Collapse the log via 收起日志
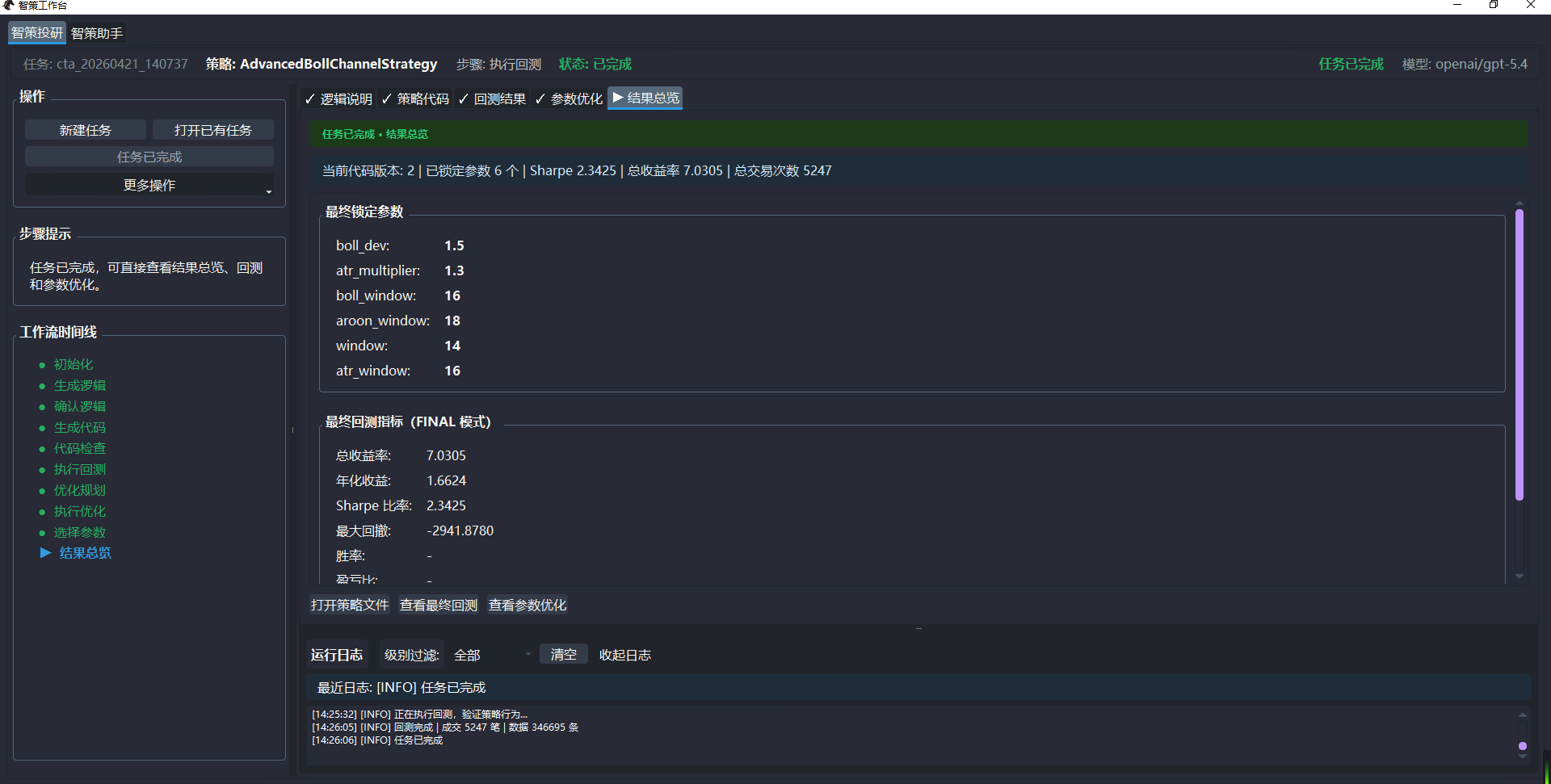 tap(625, 655)
